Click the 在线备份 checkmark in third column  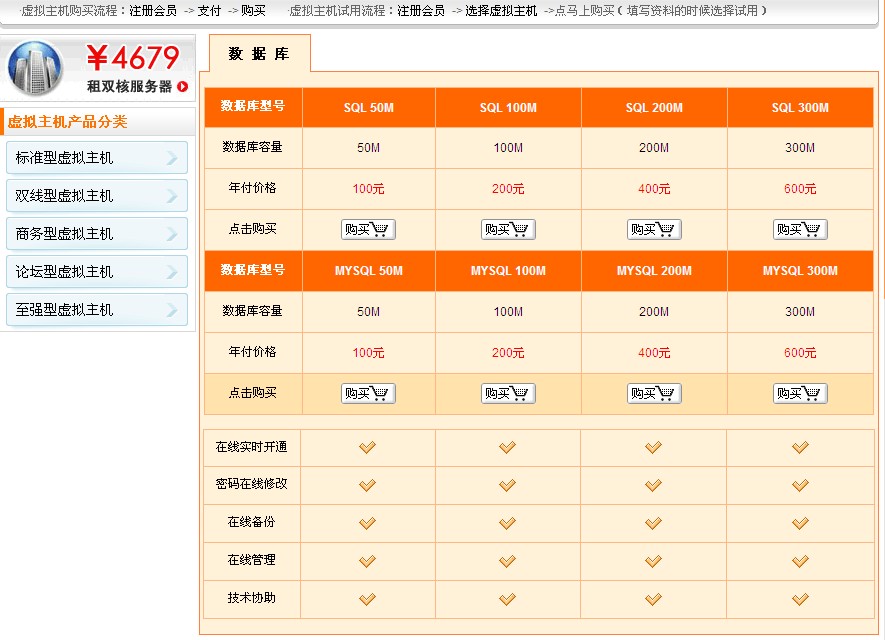coord(654,523)
